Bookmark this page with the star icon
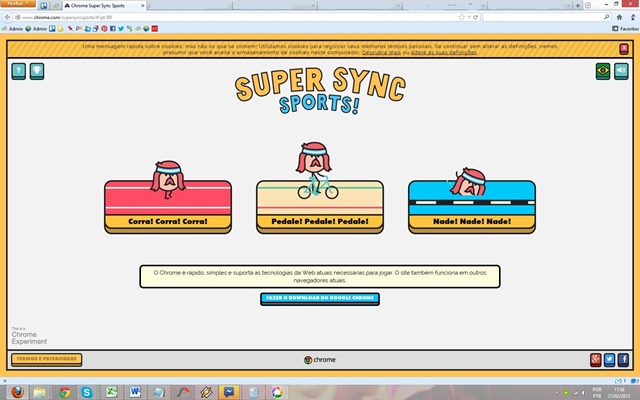640x400 pixels. (x=462, y=17)
